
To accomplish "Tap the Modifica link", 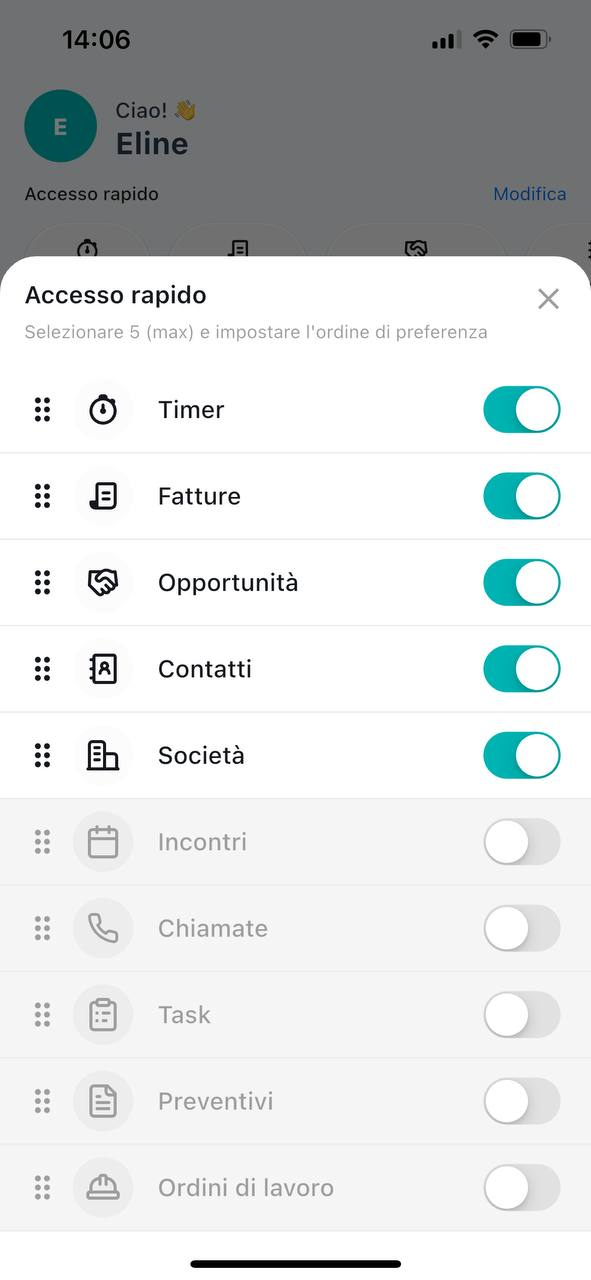I will click(530, 194).
